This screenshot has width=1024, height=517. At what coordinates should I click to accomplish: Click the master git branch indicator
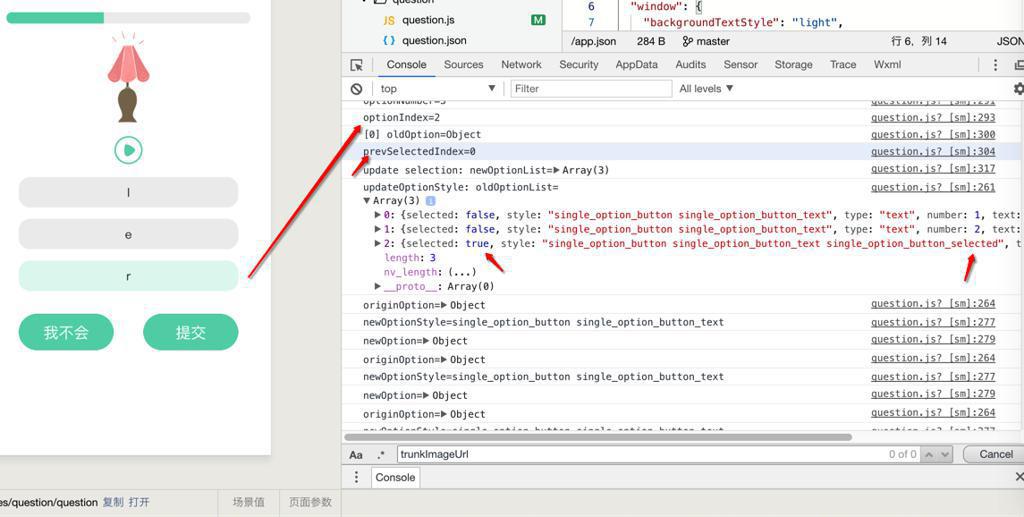[x=706, y=41]
